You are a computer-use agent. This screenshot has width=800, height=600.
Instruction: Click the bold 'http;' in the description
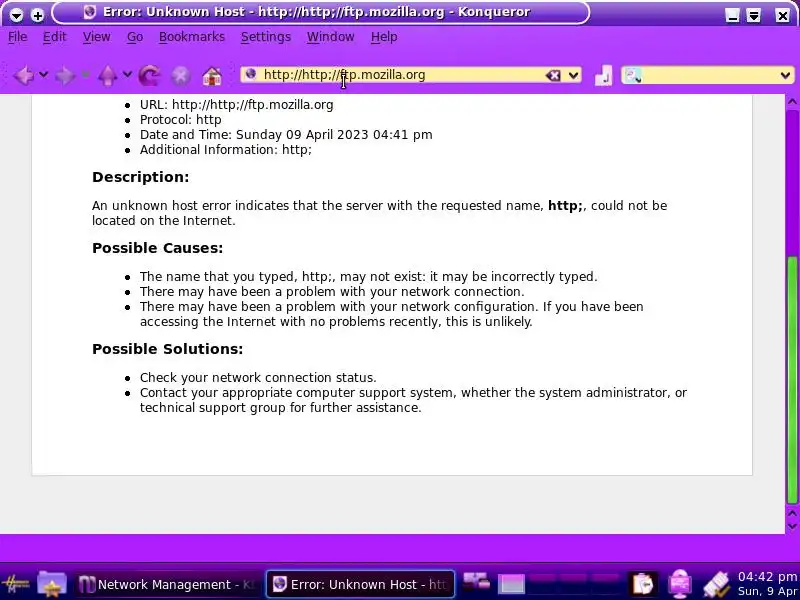(x=565, y=206)
